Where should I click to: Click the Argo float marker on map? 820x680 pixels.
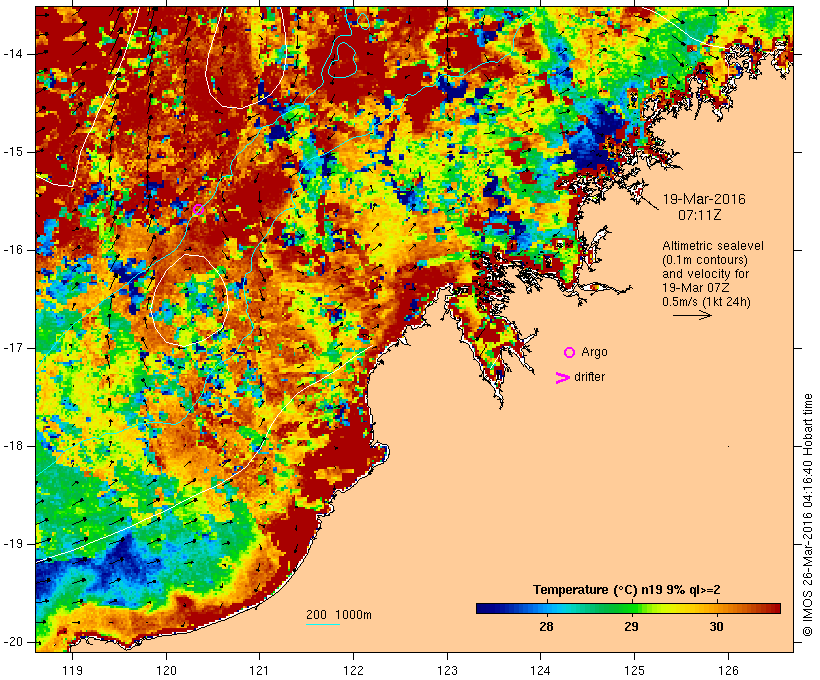point(198,210)
